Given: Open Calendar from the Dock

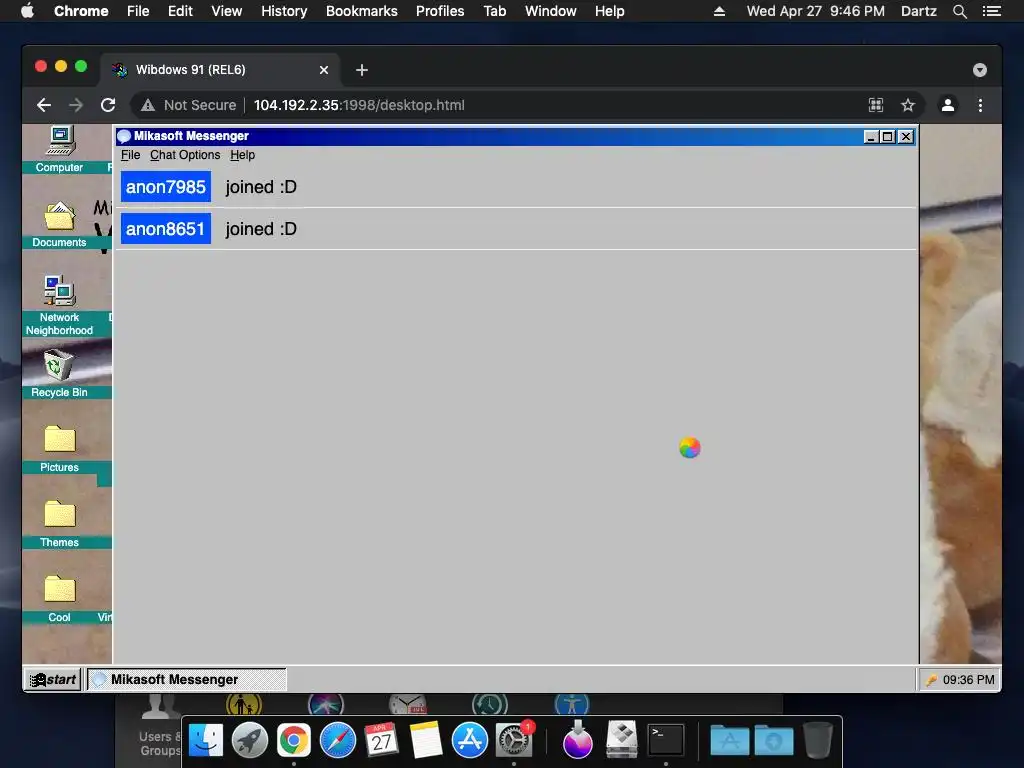Looking at the screenshot, I should [381, 741].
